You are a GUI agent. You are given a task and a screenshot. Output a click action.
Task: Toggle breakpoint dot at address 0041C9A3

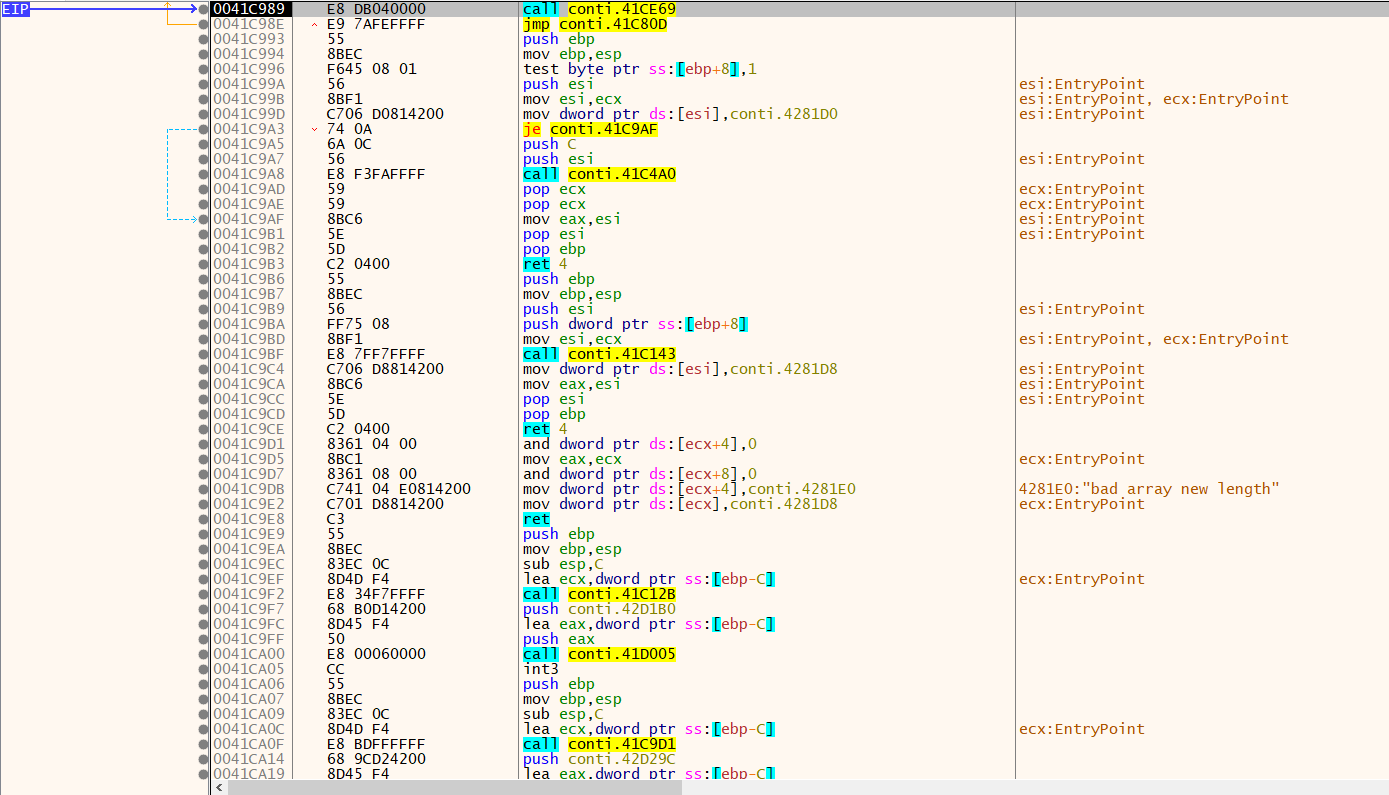tap(204, 129)
